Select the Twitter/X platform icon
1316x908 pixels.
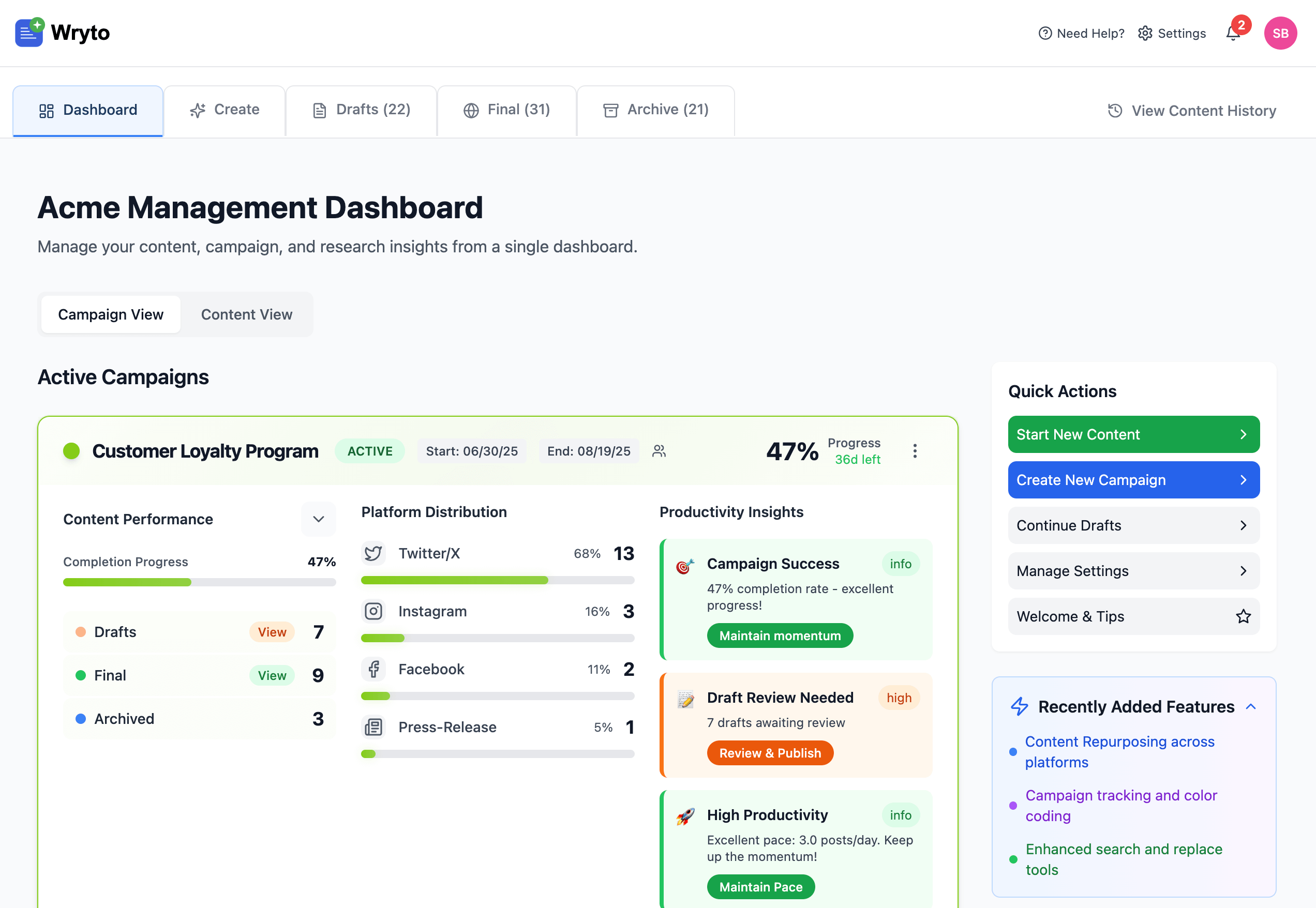pyautogui.click(x=373, y=552)
